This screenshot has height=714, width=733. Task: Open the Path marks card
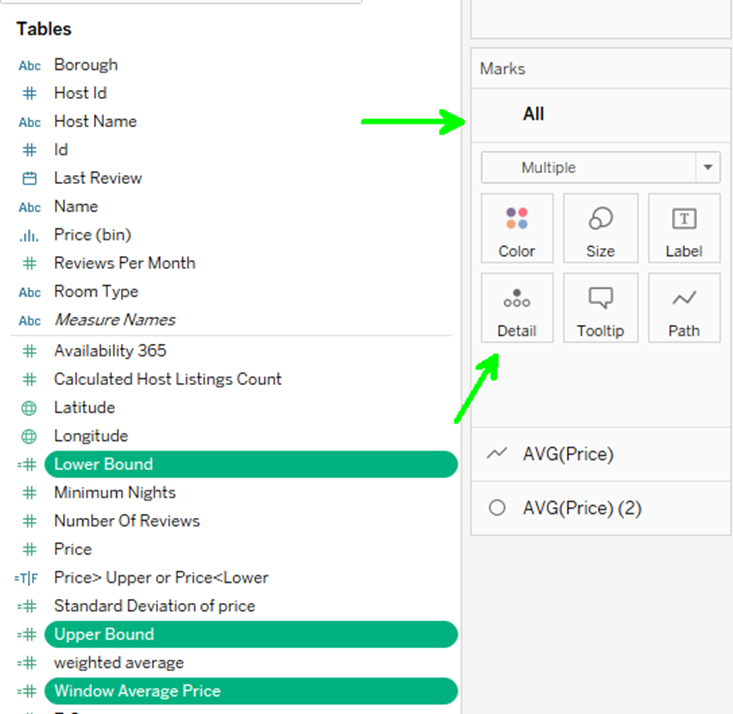click(684, 308)
